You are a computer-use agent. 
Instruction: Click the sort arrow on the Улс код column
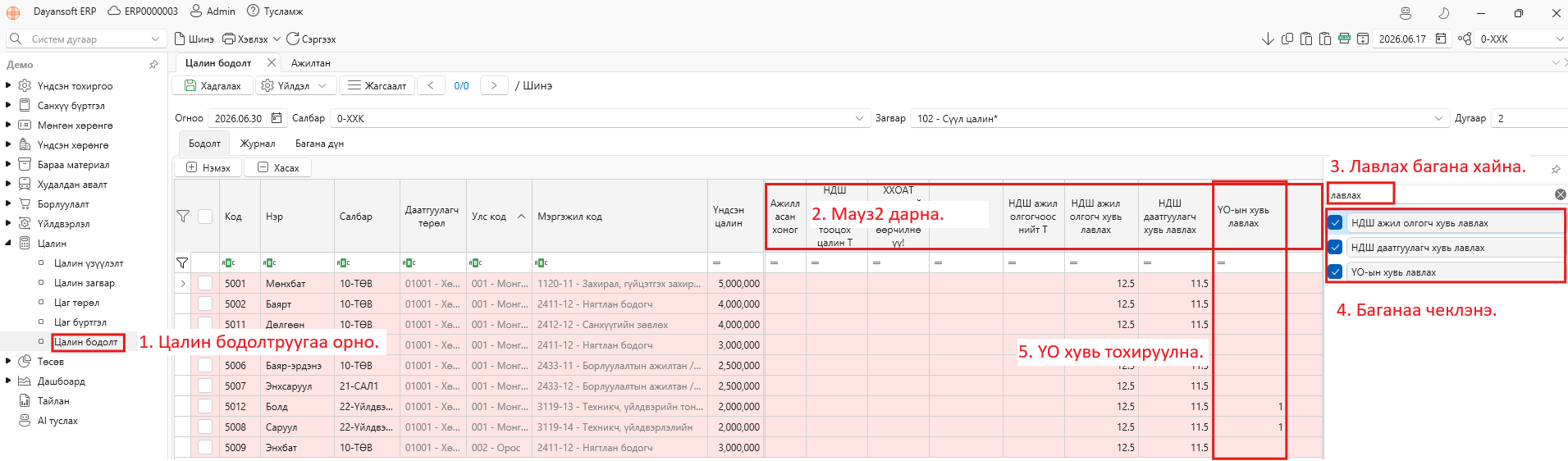point(522,217)
